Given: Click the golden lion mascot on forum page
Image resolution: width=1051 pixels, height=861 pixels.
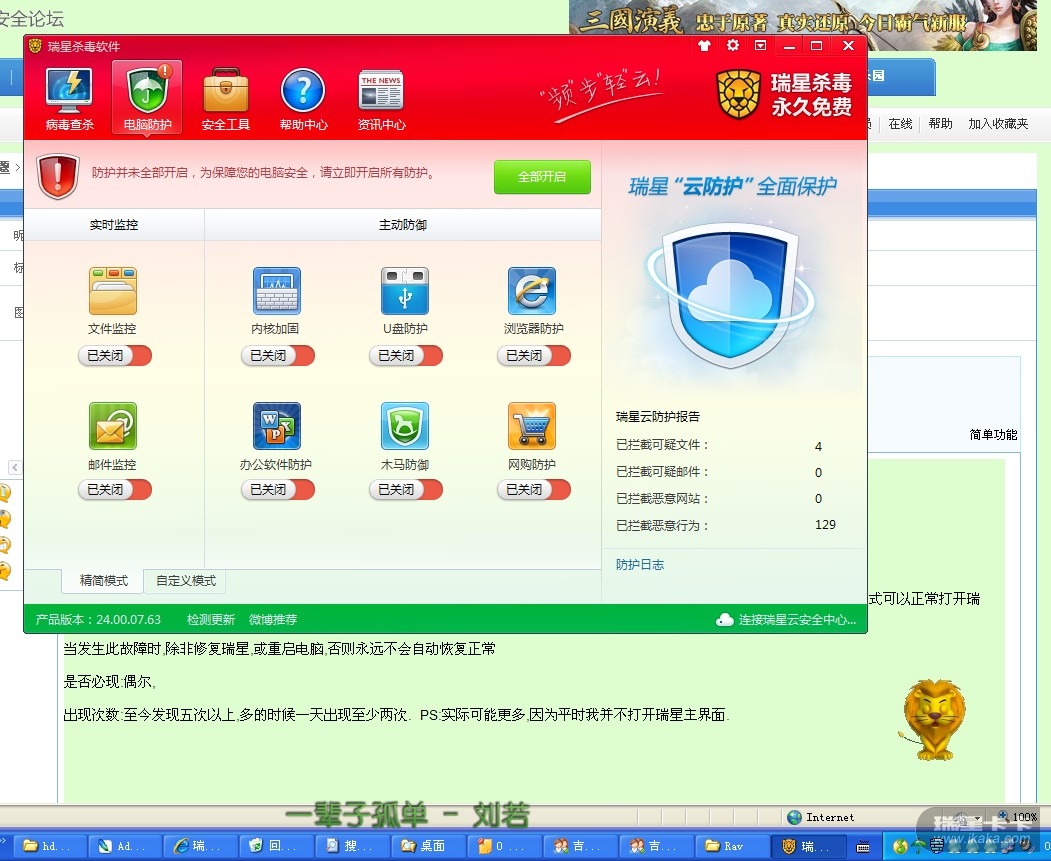Looking at the screenshot, I should (934, 720).
